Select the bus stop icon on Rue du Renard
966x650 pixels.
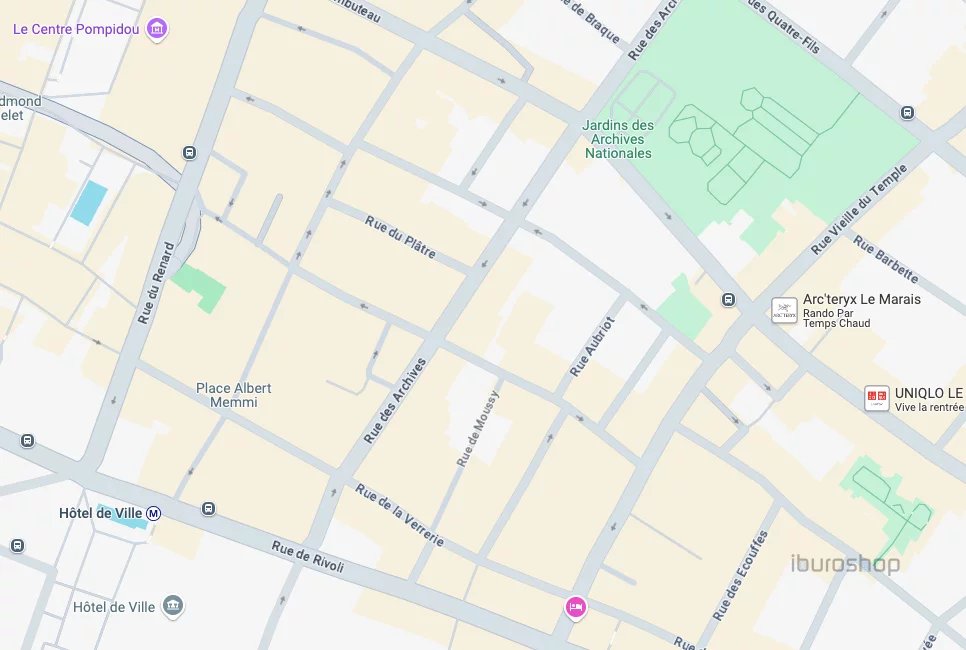pos(190,152)
